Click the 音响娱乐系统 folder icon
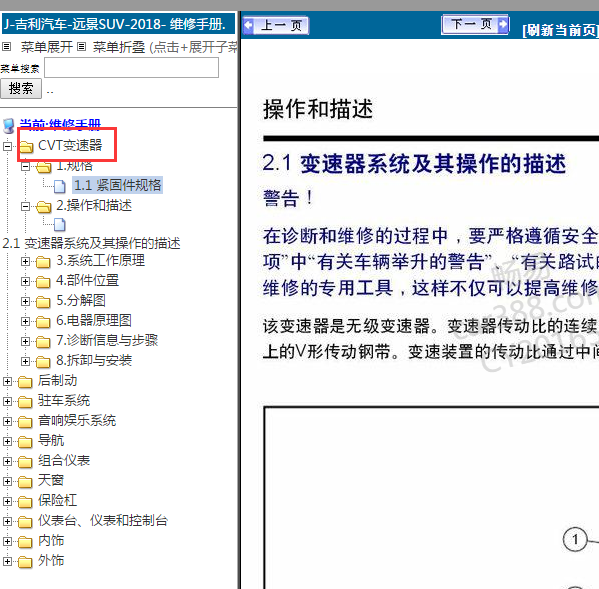The image size is (599, 589). pyautogui.click(x=25, y=422)
